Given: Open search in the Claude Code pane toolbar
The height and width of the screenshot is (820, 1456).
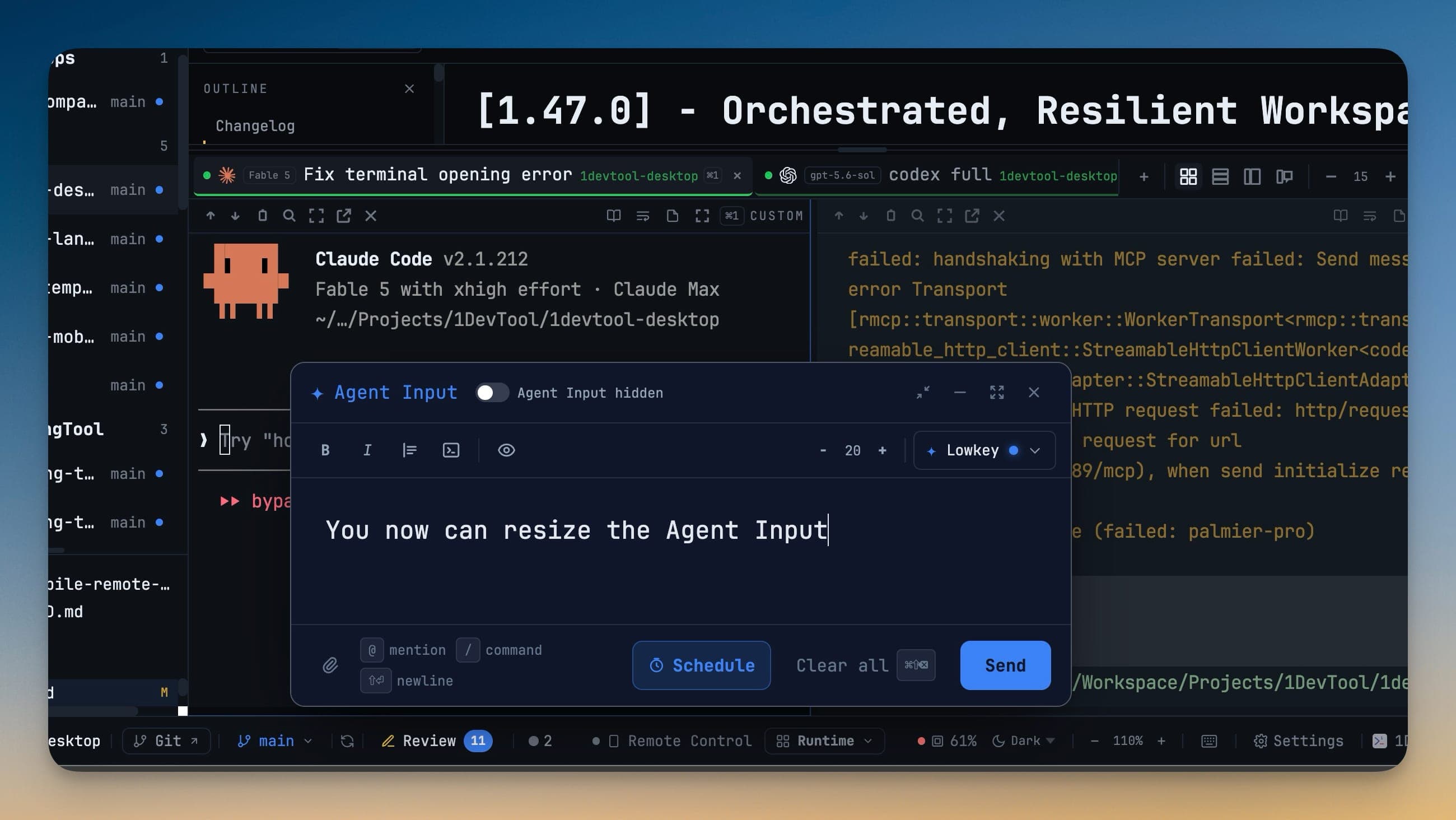Looking at the screenshot, I should pos(289,216).
